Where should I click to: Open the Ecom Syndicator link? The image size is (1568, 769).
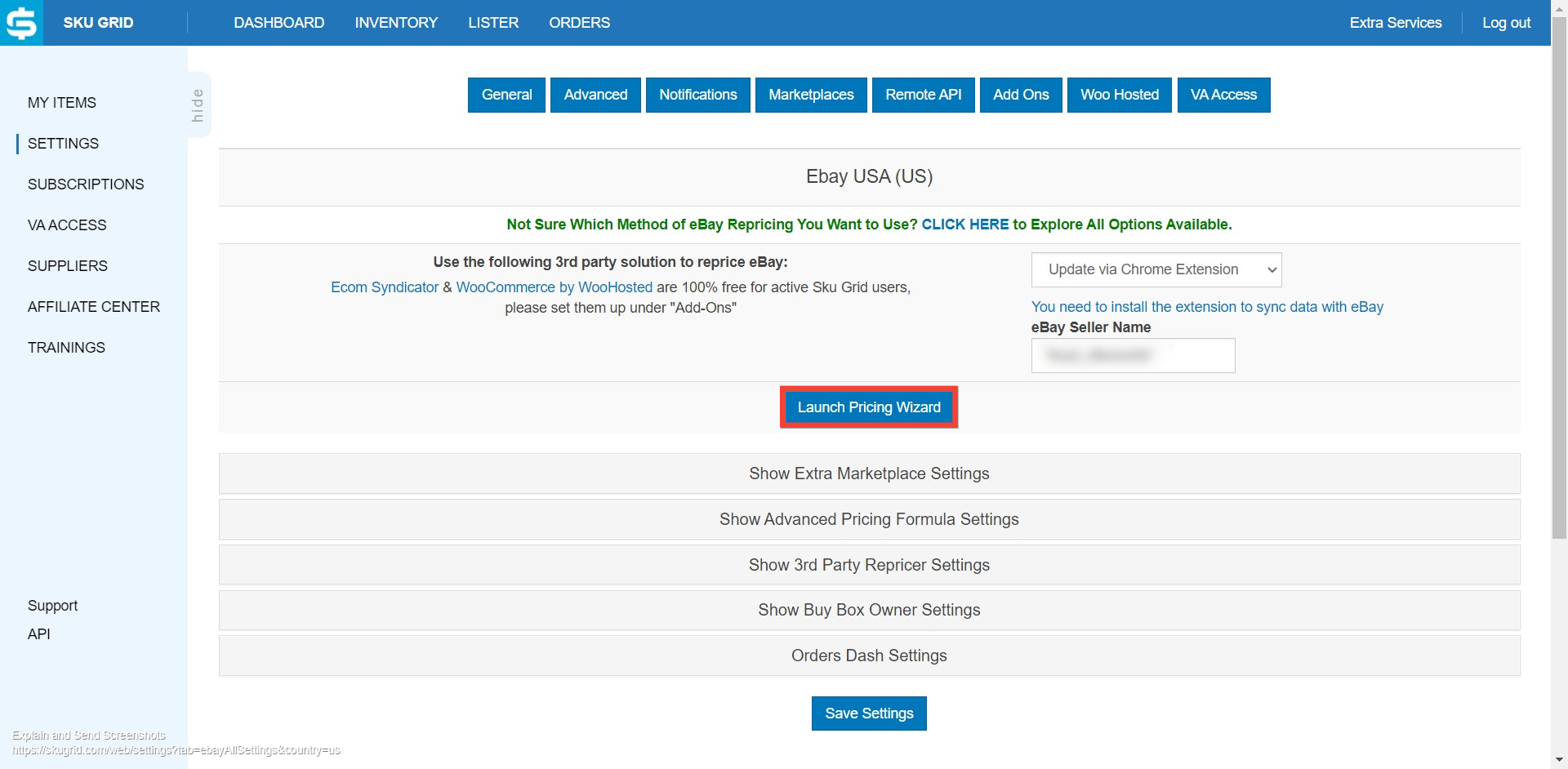click(385, 287)
